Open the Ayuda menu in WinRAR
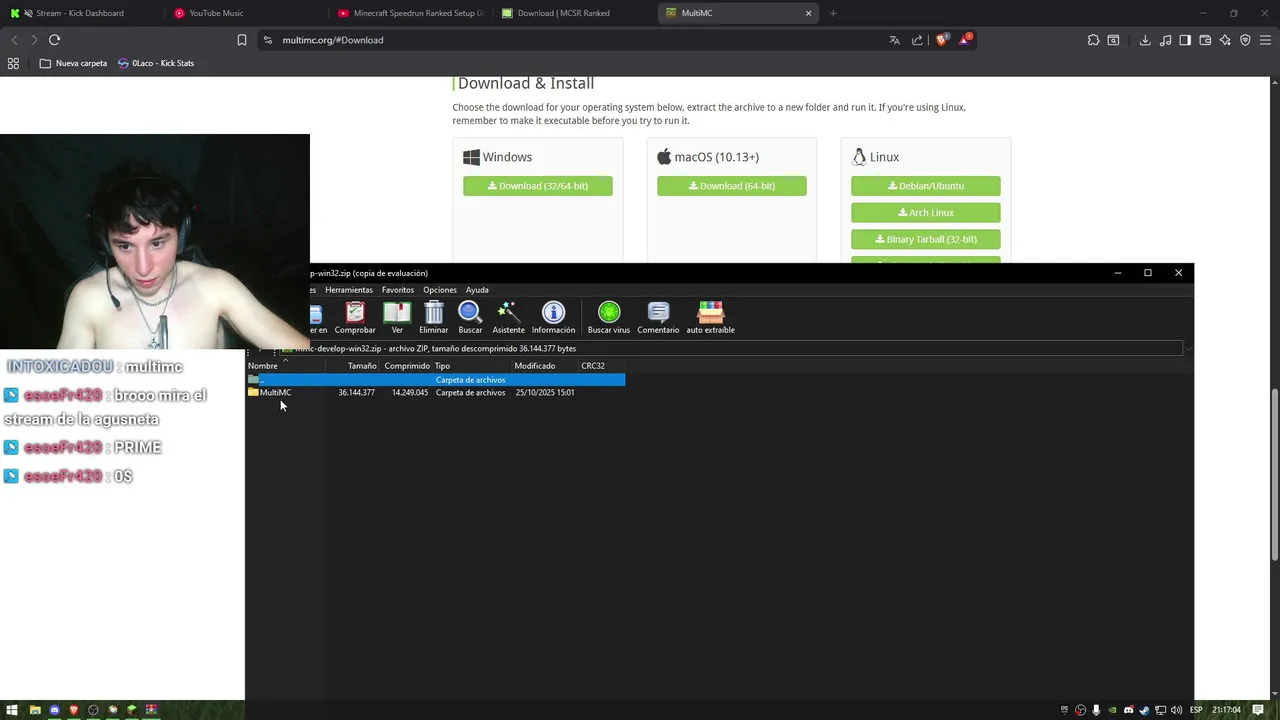The height and width of the screenshot is (720, 1280). [x=477, y=290]
